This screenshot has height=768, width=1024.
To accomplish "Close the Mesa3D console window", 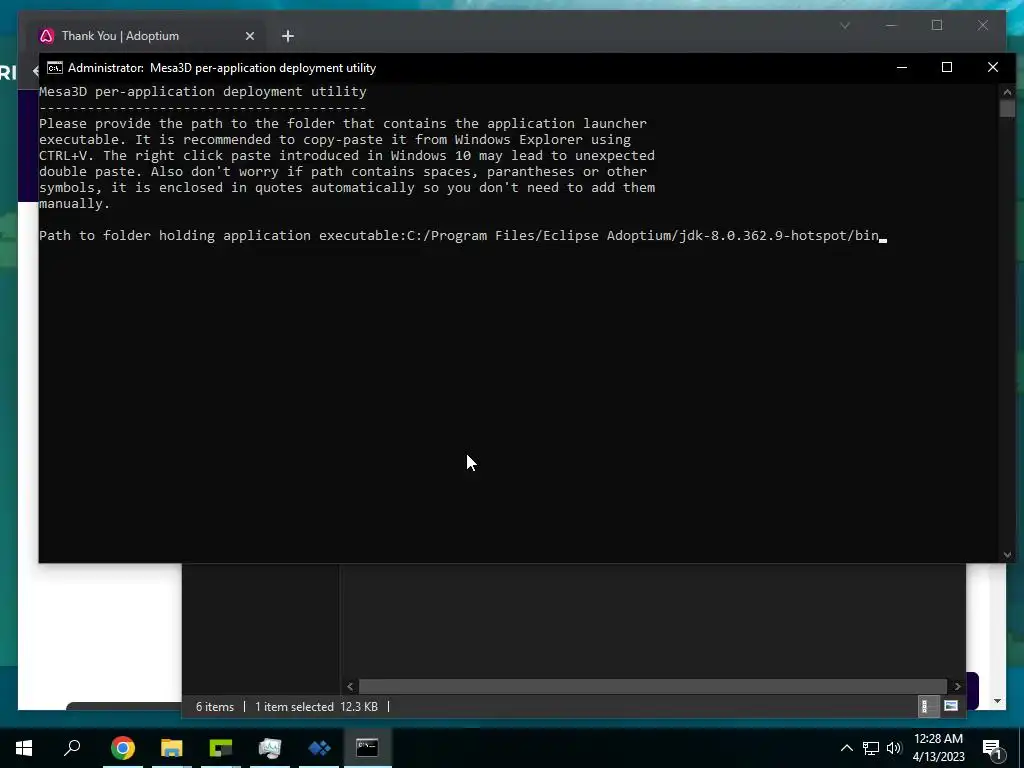I will coord(993,68).
